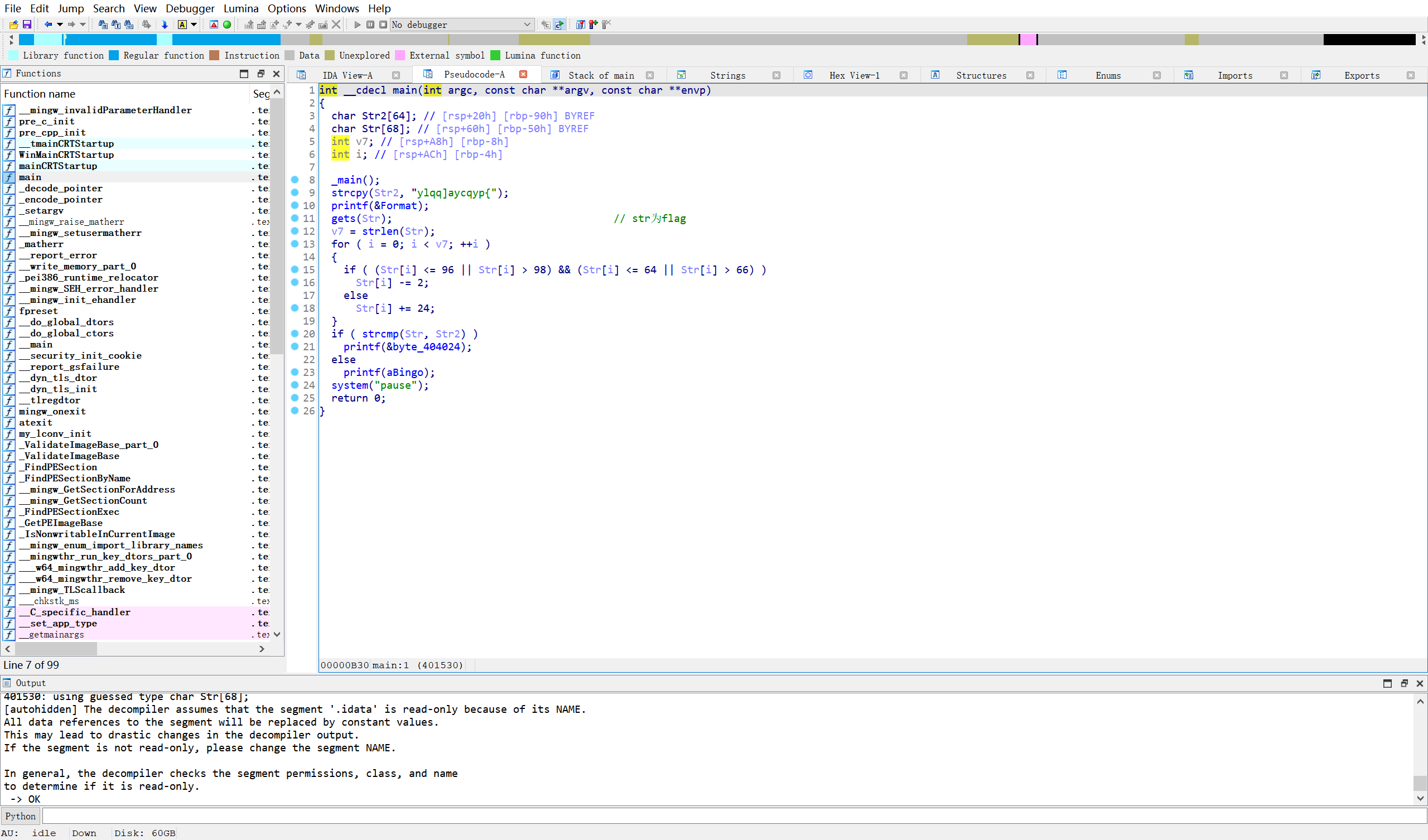Open the Jump menu

click(x=71, y=8)
